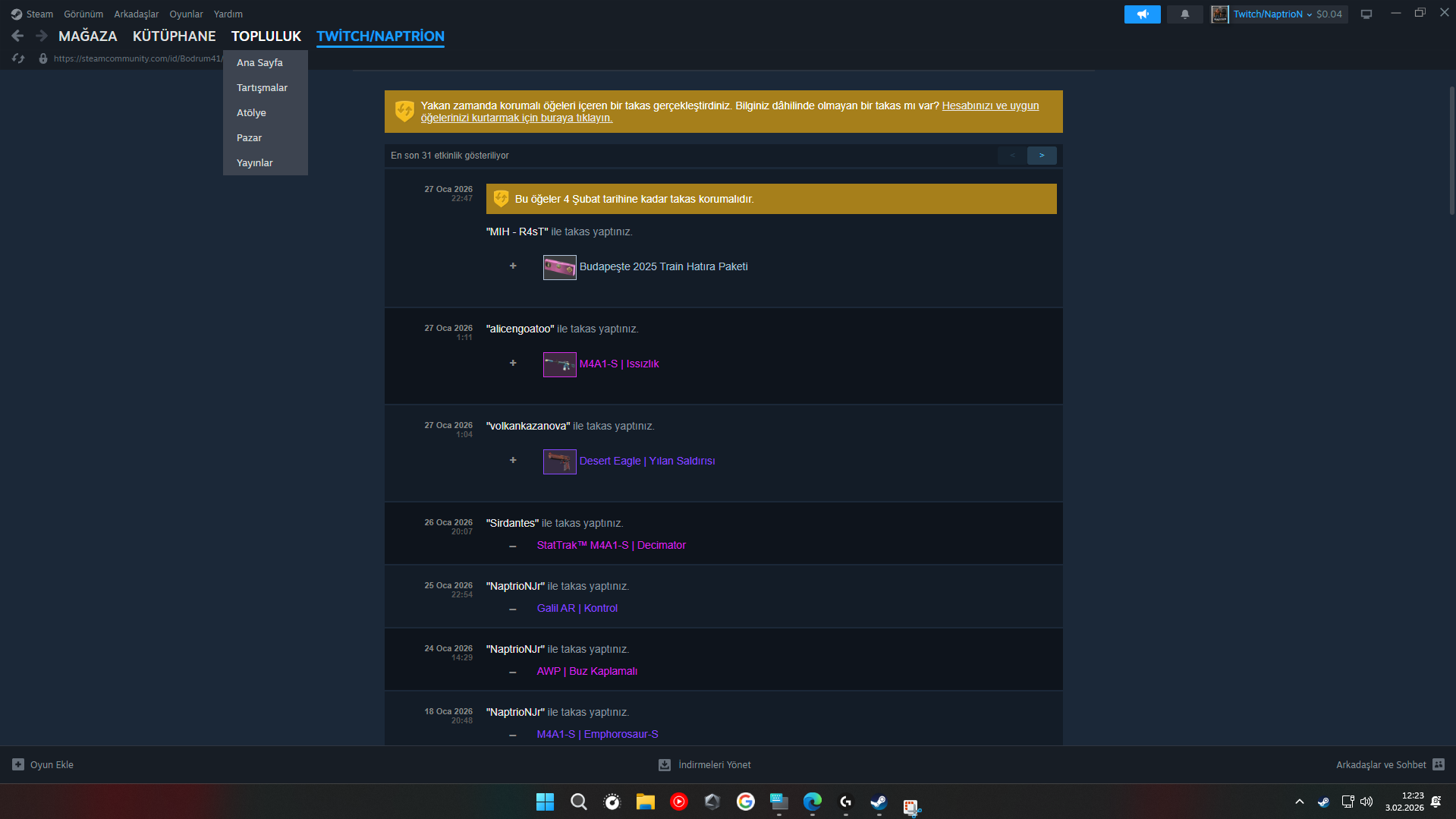Viewport: 1456px width, 819px height.
Task: Click the page's vertical scrollbar
Action: [x=1451, y=150]
